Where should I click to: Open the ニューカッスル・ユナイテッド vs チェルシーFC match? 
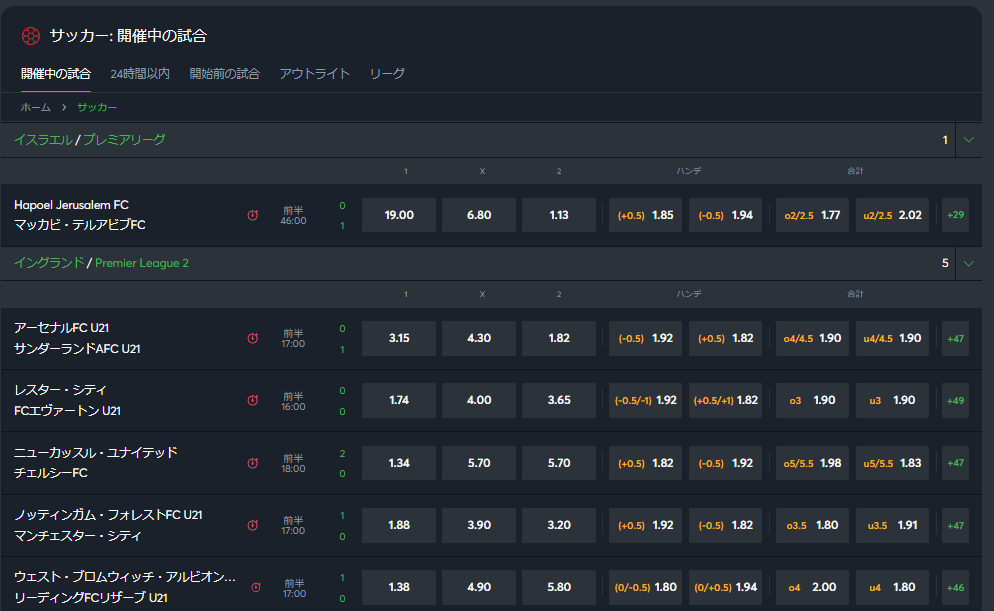96,463
